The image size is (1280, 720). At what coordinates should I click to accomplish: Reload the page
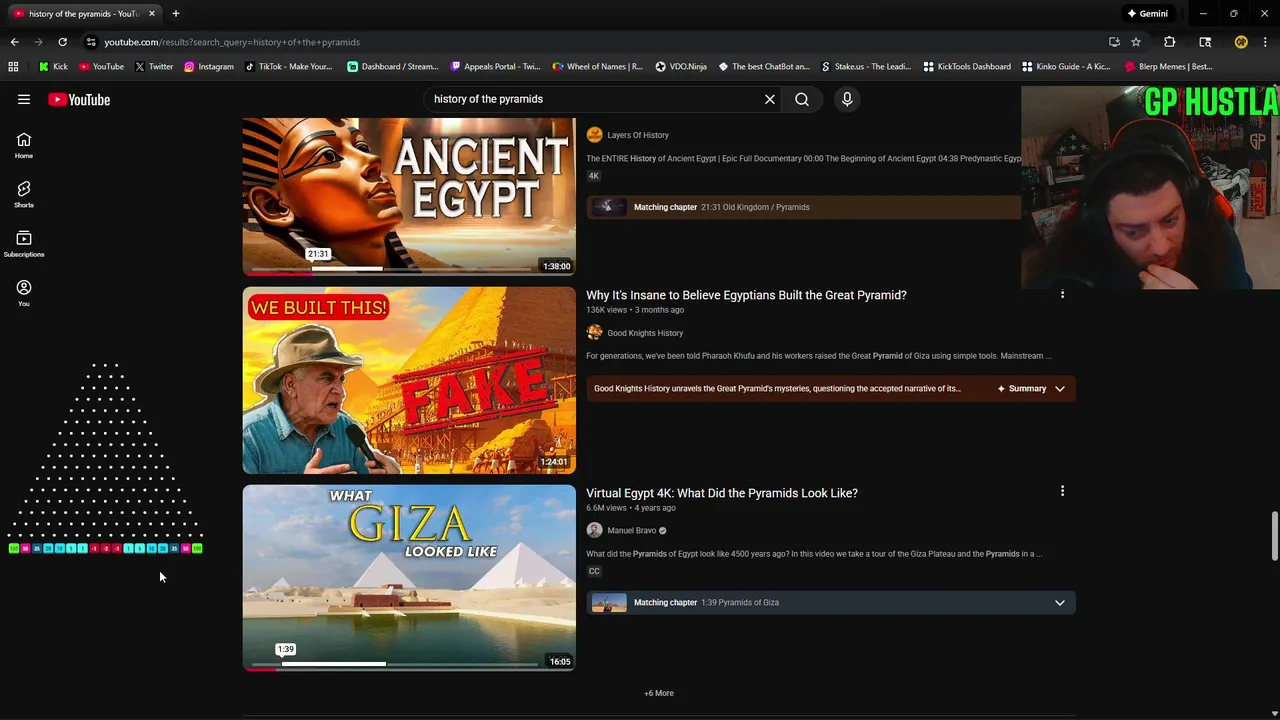62,42
